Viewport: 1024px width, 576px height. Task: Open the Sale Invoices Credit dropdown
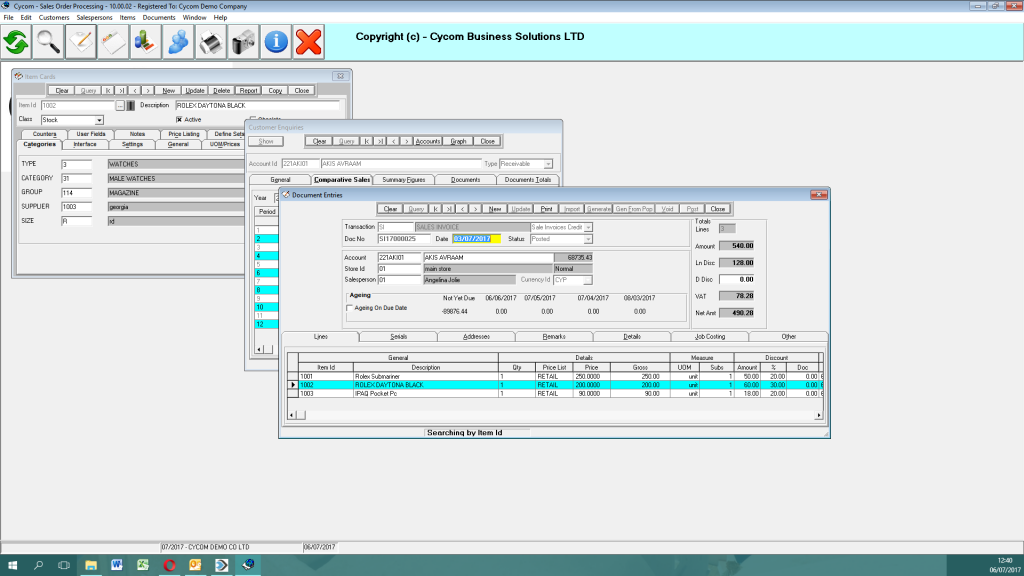click(x=588, y=227)
